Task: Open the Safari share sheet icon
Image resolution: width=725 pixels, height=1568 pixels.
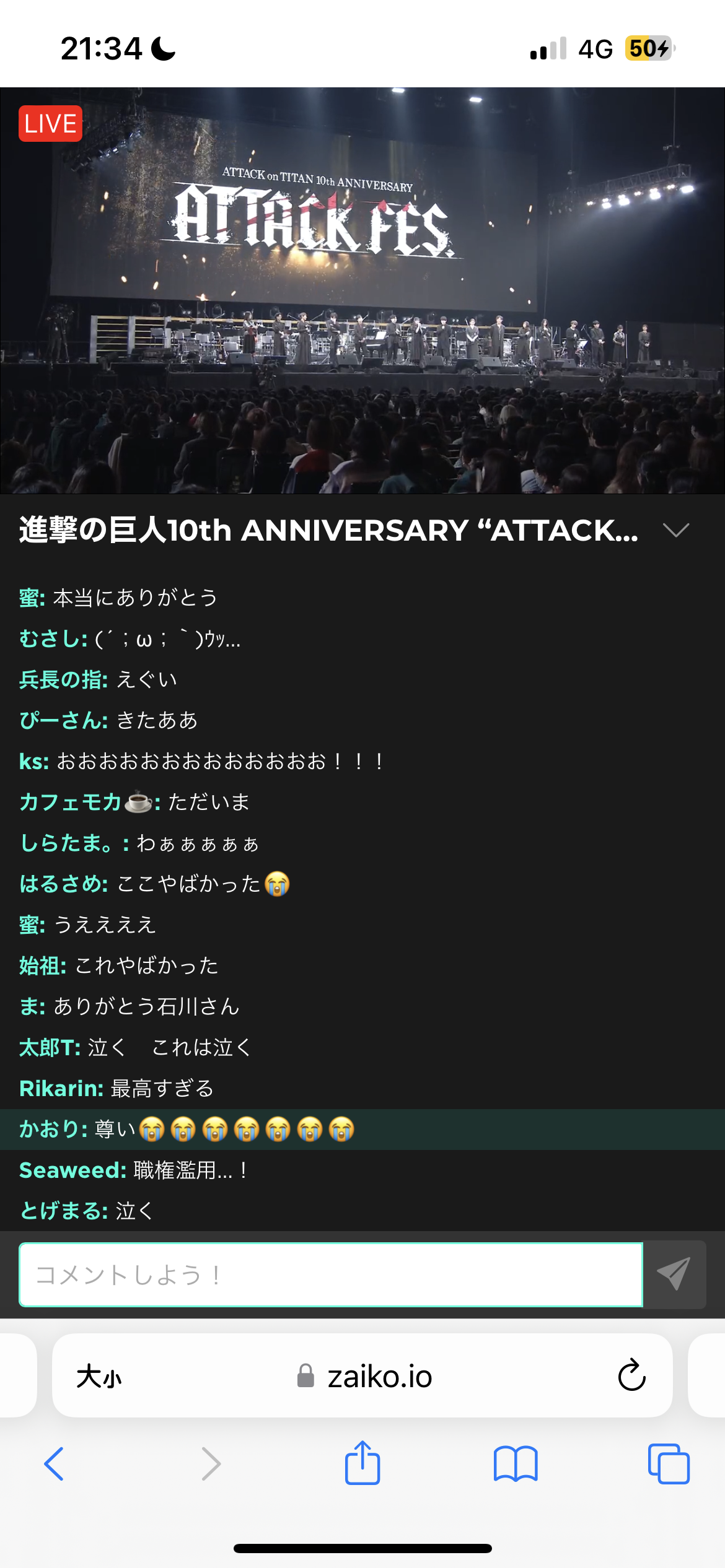Action: click(x=362, y=1463)
